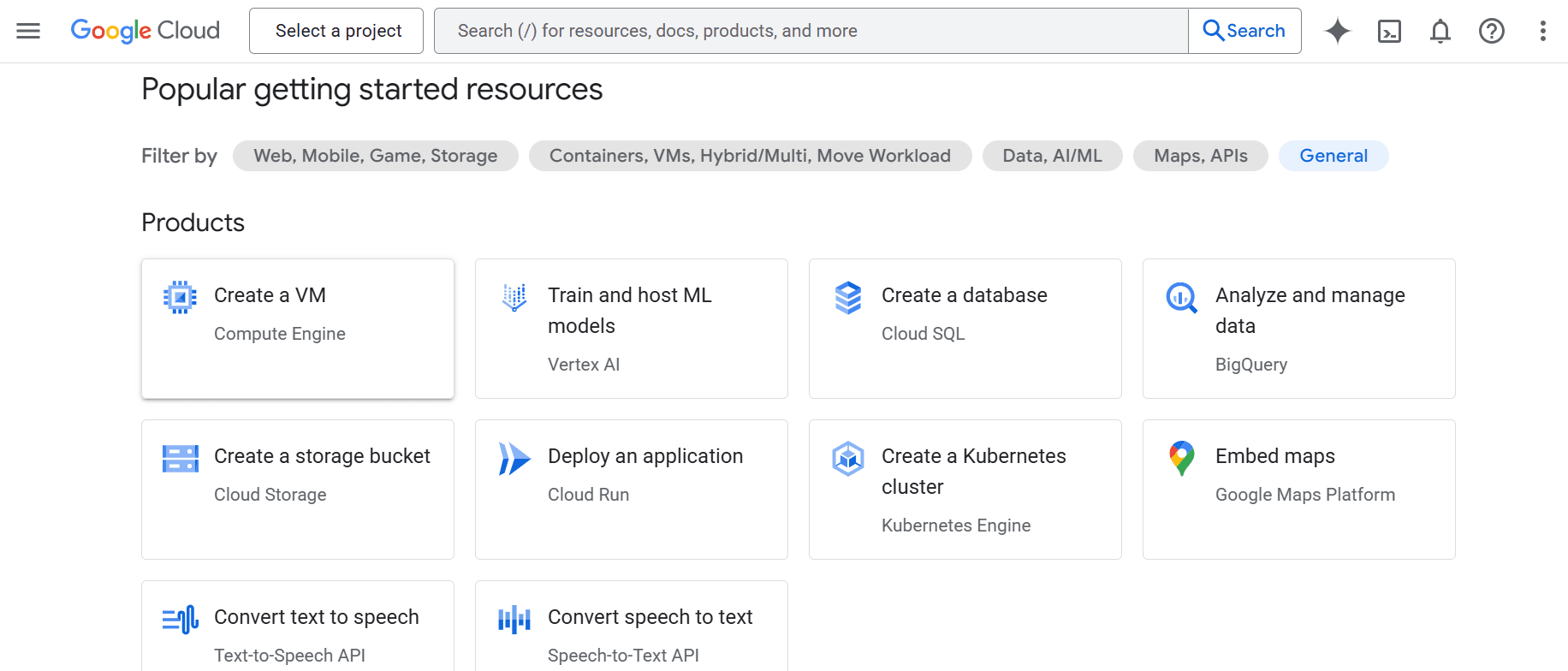Open the Deploy an application card

click(x=632, y=490)
